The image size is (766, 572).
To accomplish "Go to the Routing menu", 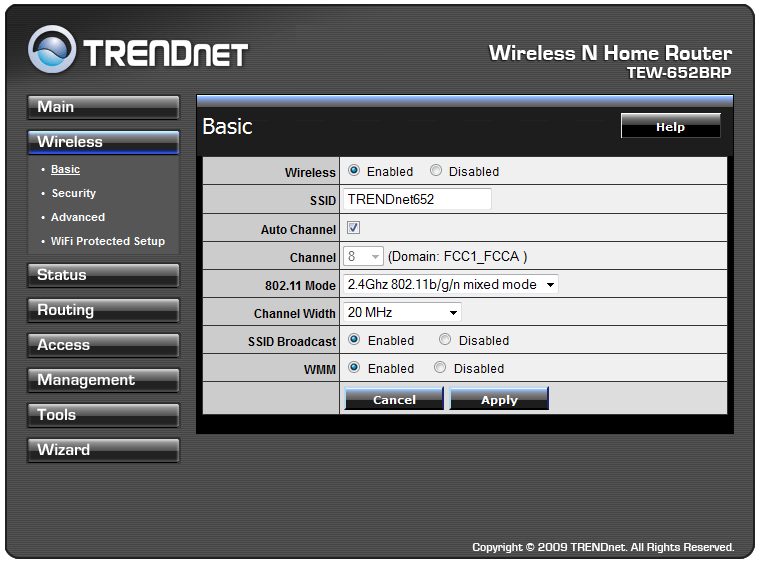I will tap(103, 310).
